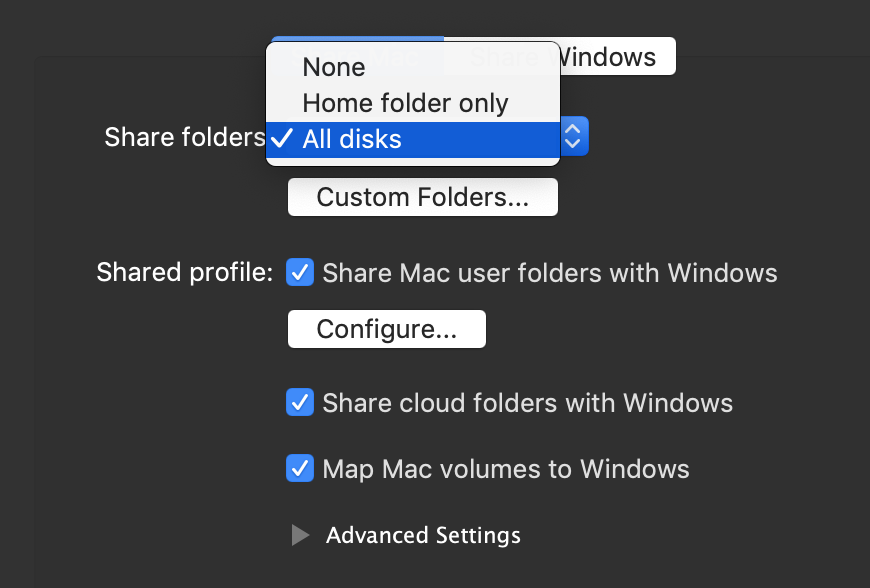Viewport: 870px width, 588px height.
Task: Click the Share folders label
Action: (x=185, y=137)
